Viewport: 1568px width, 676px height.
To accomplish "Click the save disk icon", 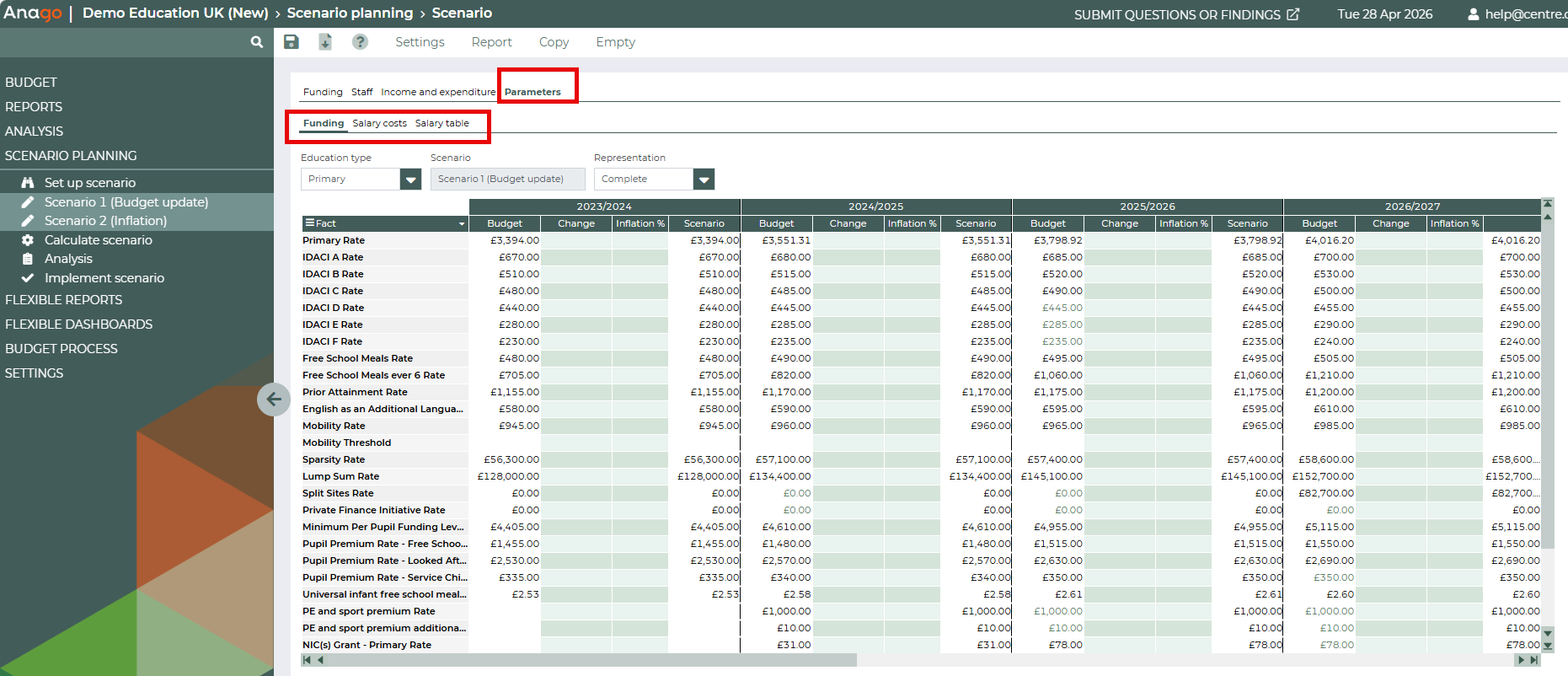I will pos(292,42).
